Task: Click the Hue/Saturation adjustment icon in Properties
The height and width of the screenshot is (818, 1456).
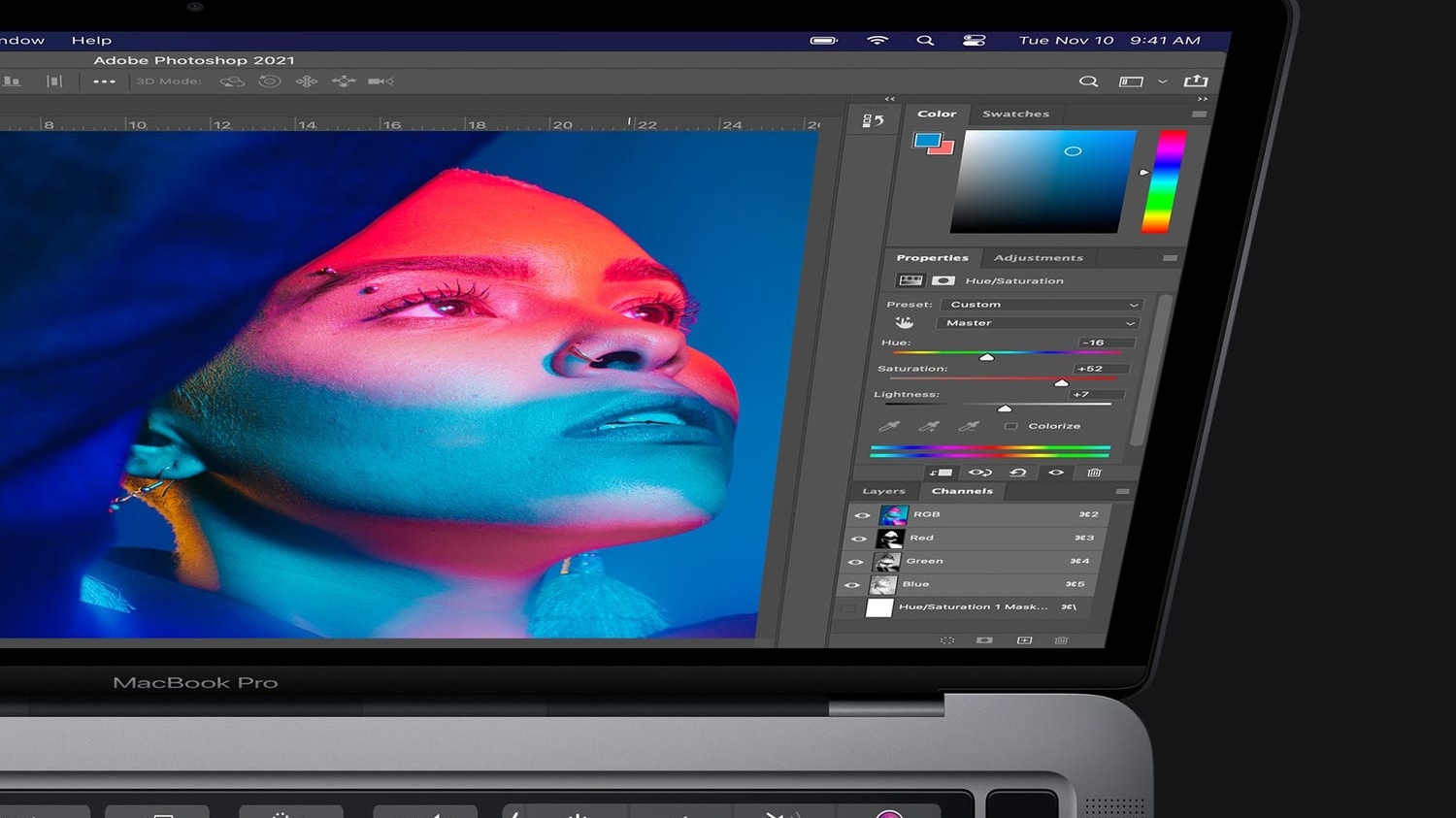Action: [910, 280]
